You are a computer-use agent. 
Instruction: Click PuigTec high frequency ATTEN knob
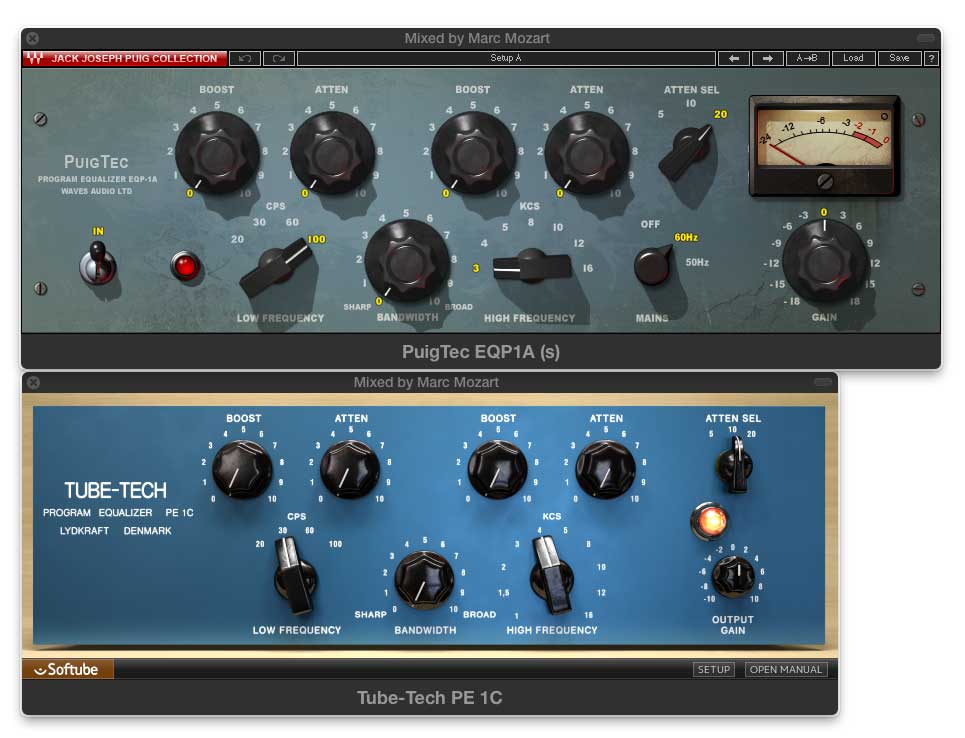point(587,153)
